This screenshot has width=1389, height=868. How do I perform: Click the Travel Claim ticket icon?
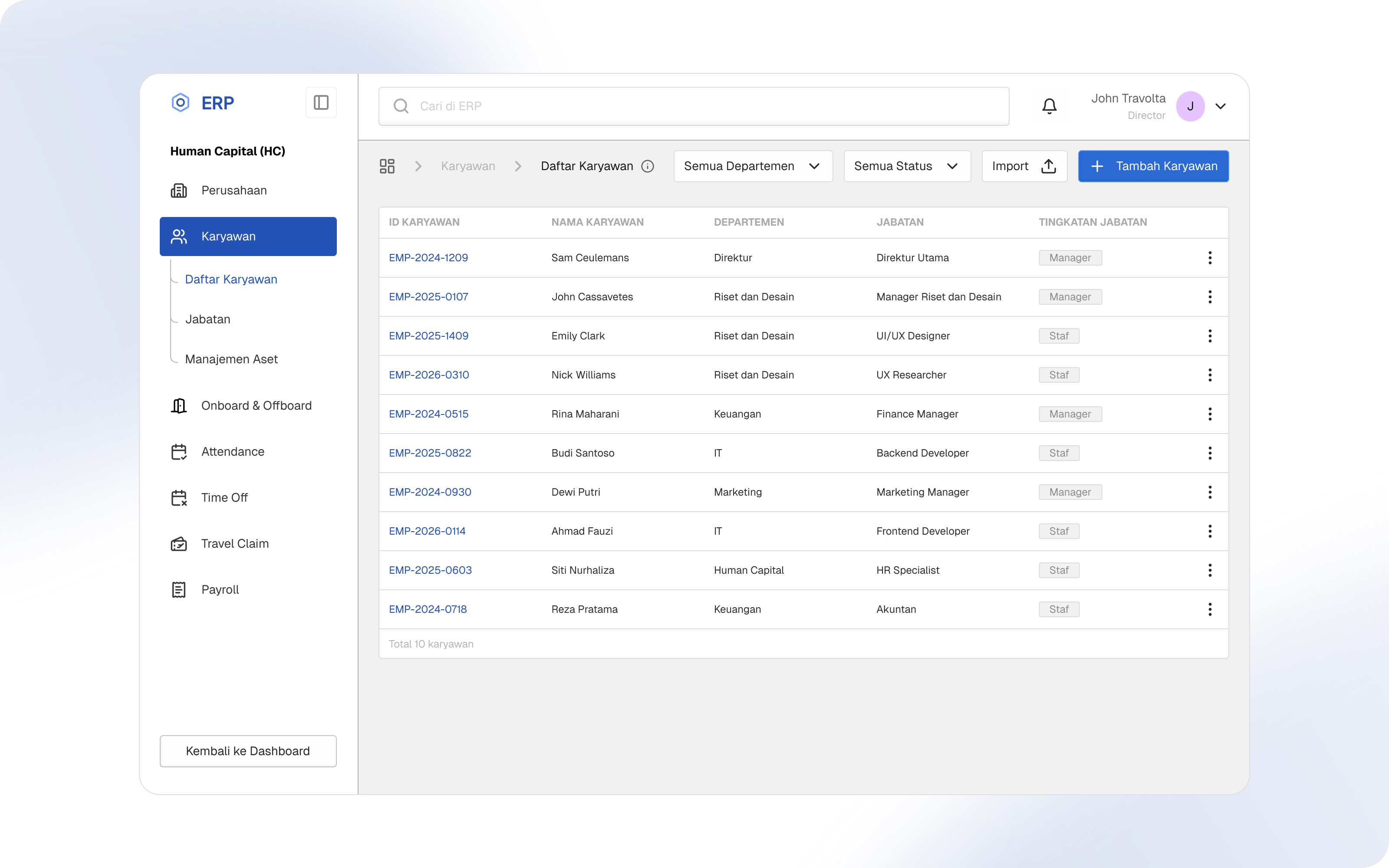pos(179,544)
